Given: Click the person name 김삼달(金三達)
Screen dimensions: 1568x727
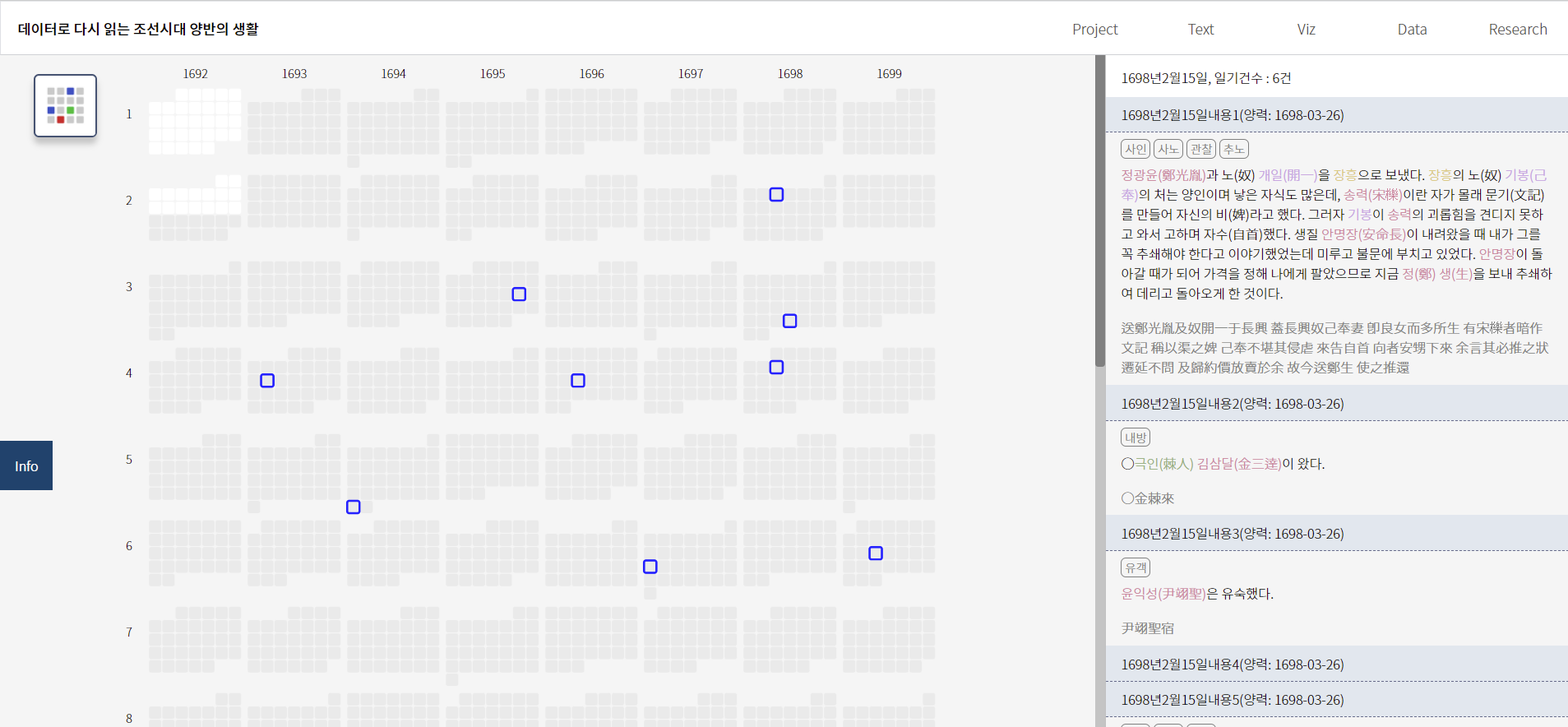Looking at the screenshot, I should [1239, 464].
